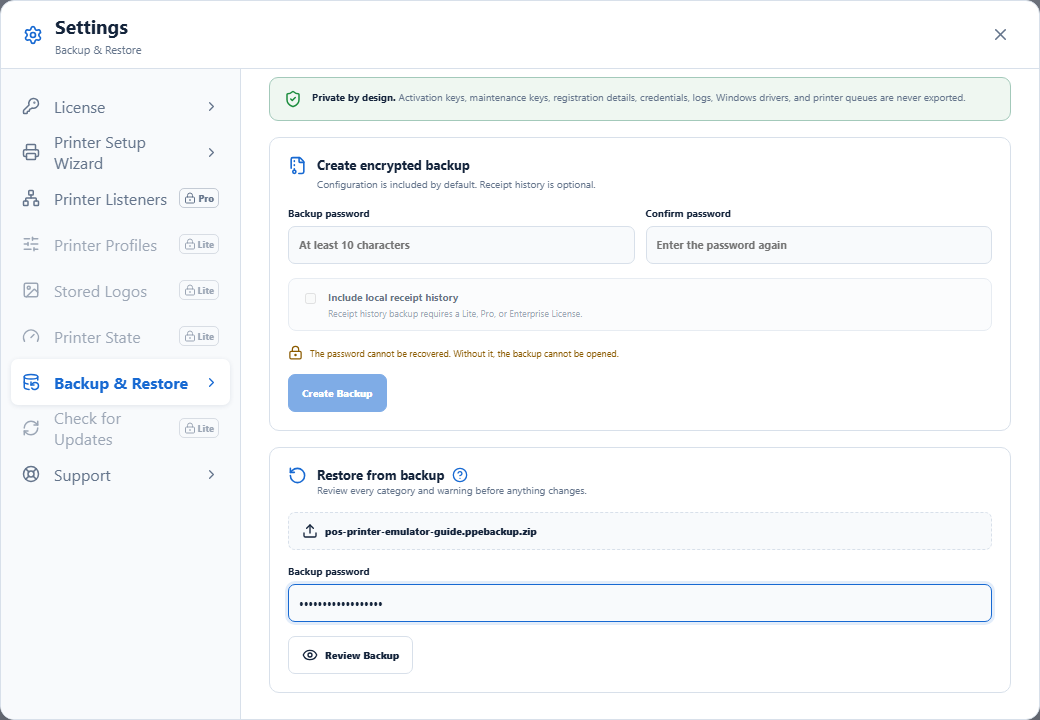Screen dimensions: 1040x720
Task: Select the Printer State menu item
Action: (121, 337)
